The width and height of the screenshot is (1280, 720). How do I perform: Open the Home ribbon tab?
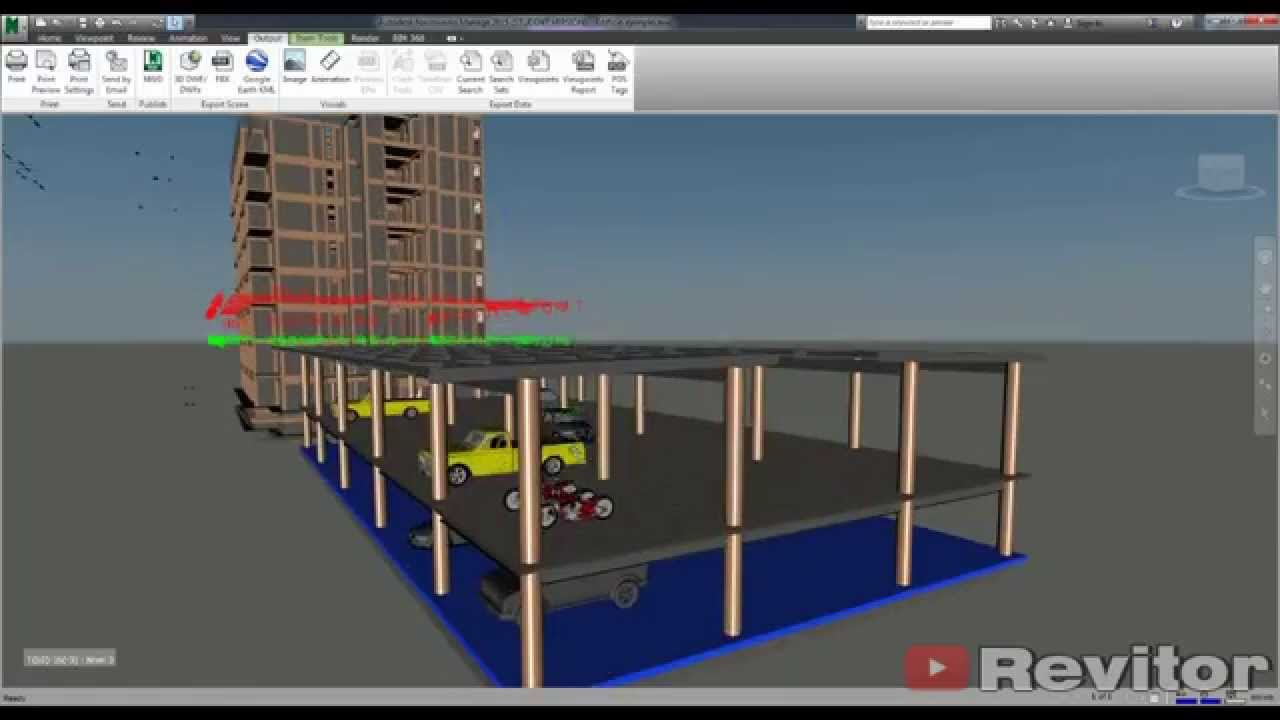click(49, 38)
